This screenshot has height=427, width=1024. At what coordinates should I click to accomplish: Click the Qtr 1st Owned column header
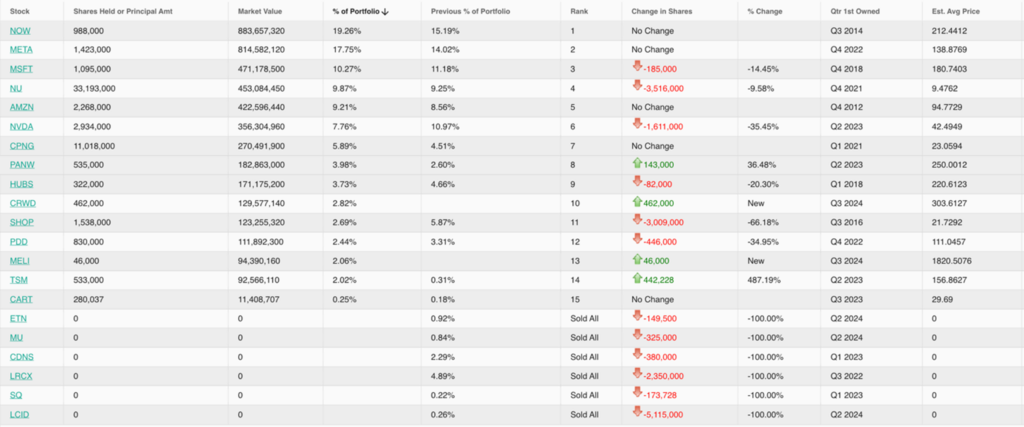858,11
